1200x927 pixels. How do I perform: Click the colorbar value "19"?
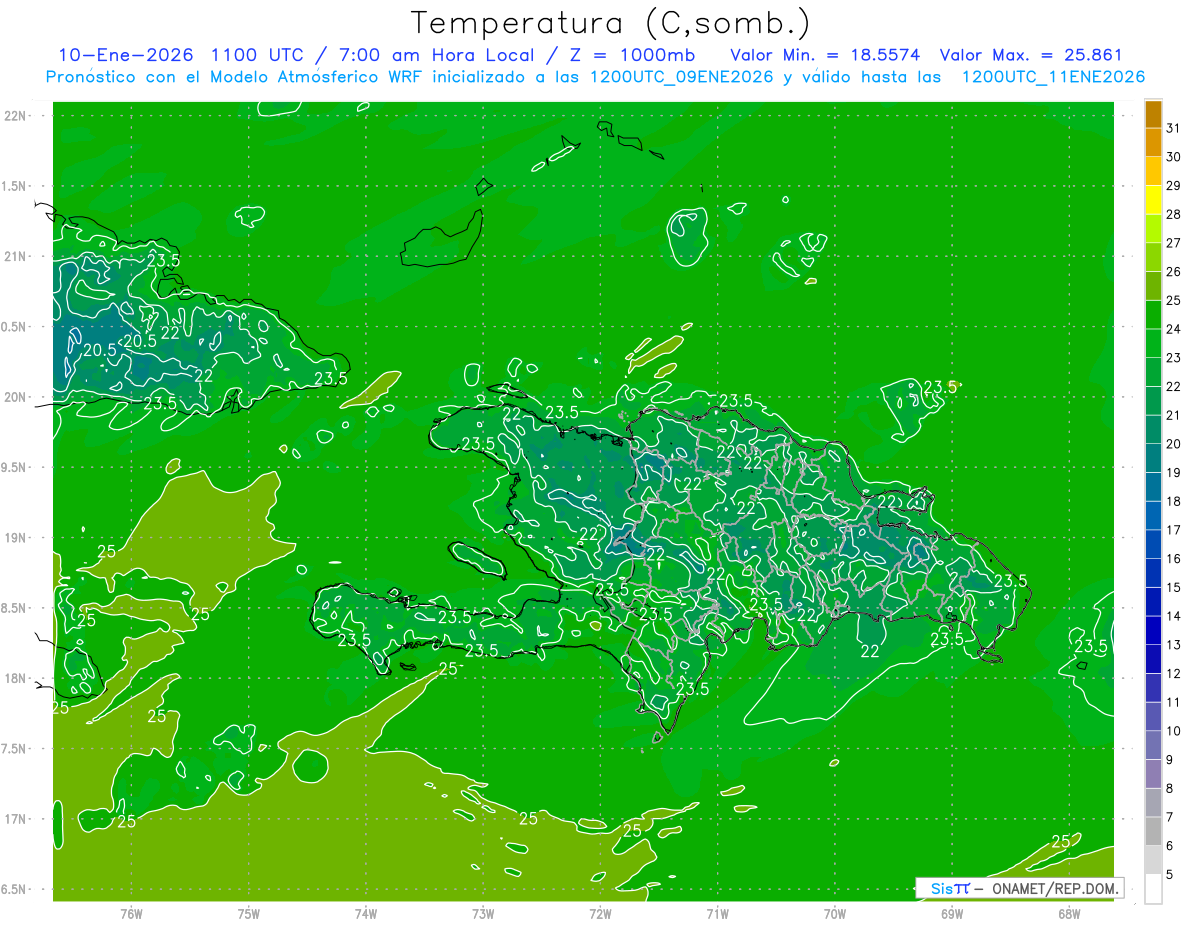(x=1173, y=472)
